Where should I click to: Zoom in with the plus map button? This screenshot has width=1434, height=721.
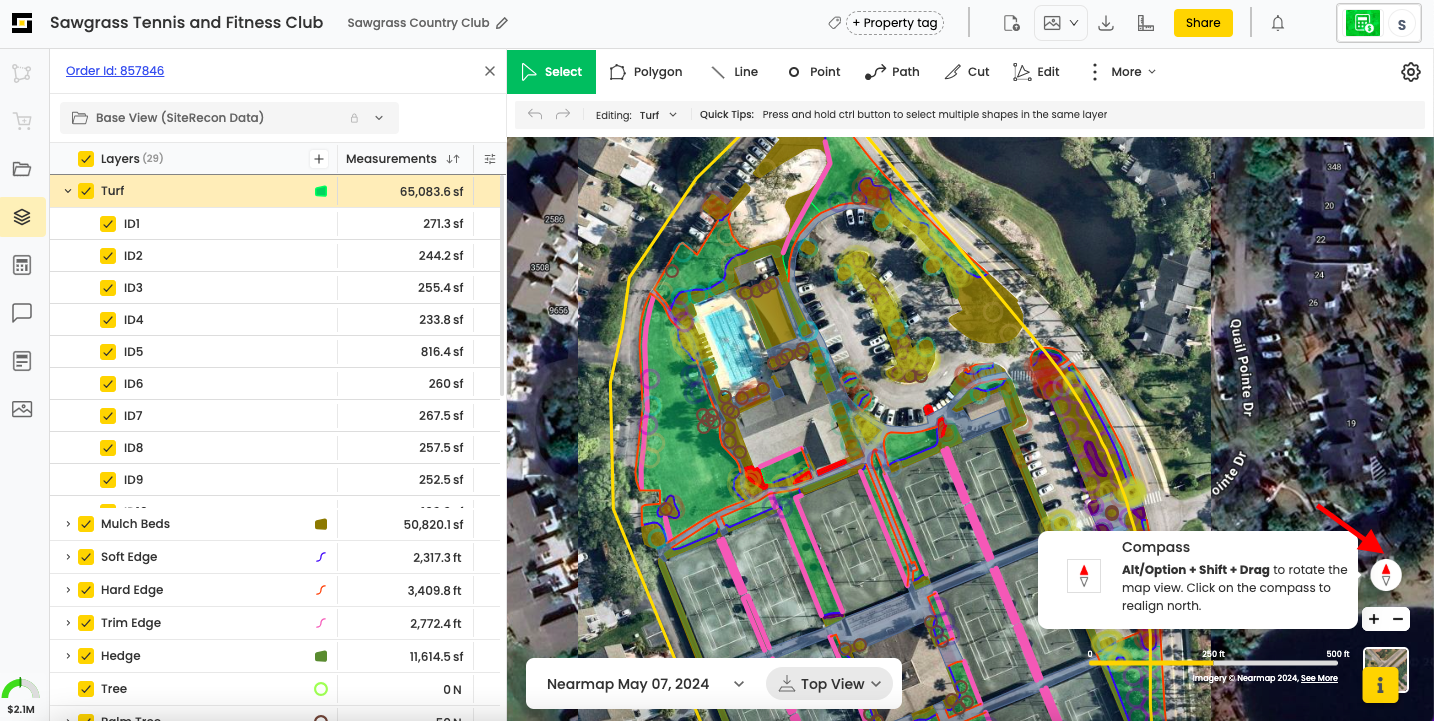point(1374,619)
